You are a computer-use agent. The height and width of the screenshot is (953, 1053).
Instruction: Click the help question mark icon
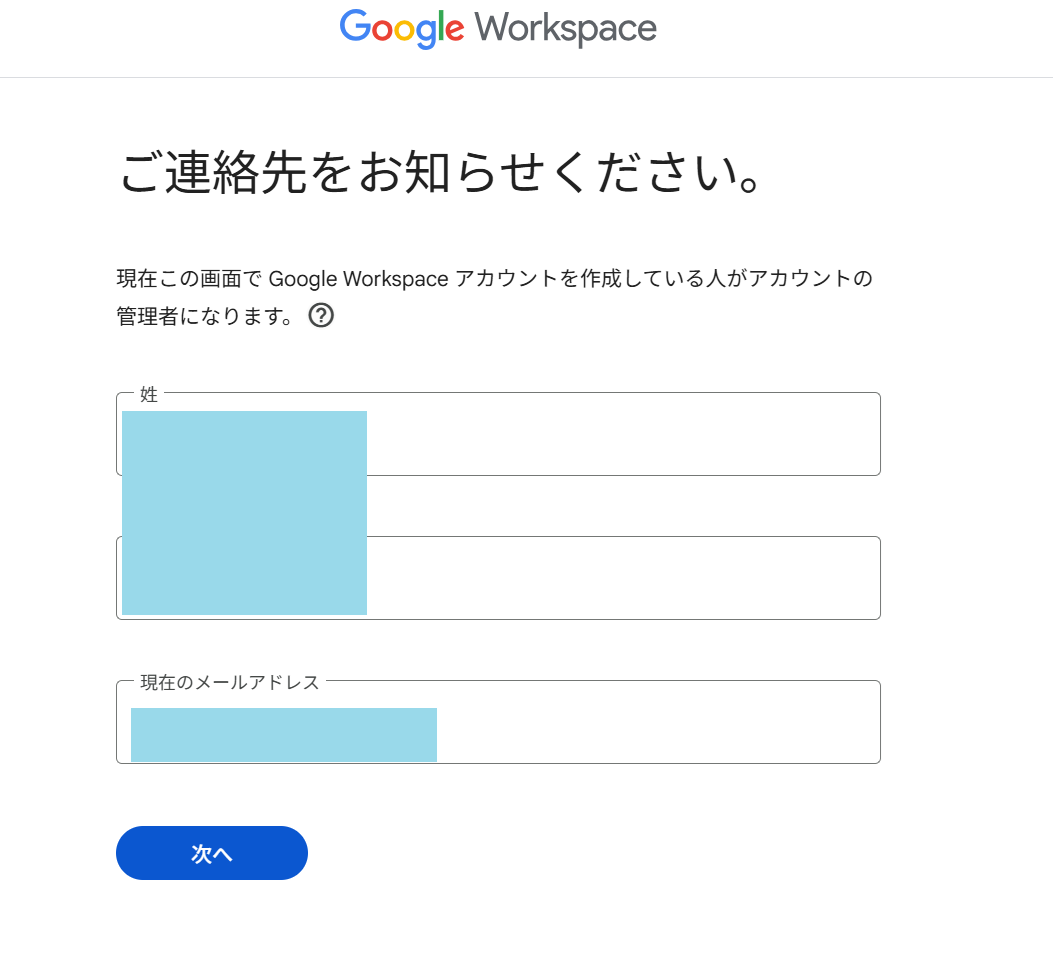click(321, 316)
